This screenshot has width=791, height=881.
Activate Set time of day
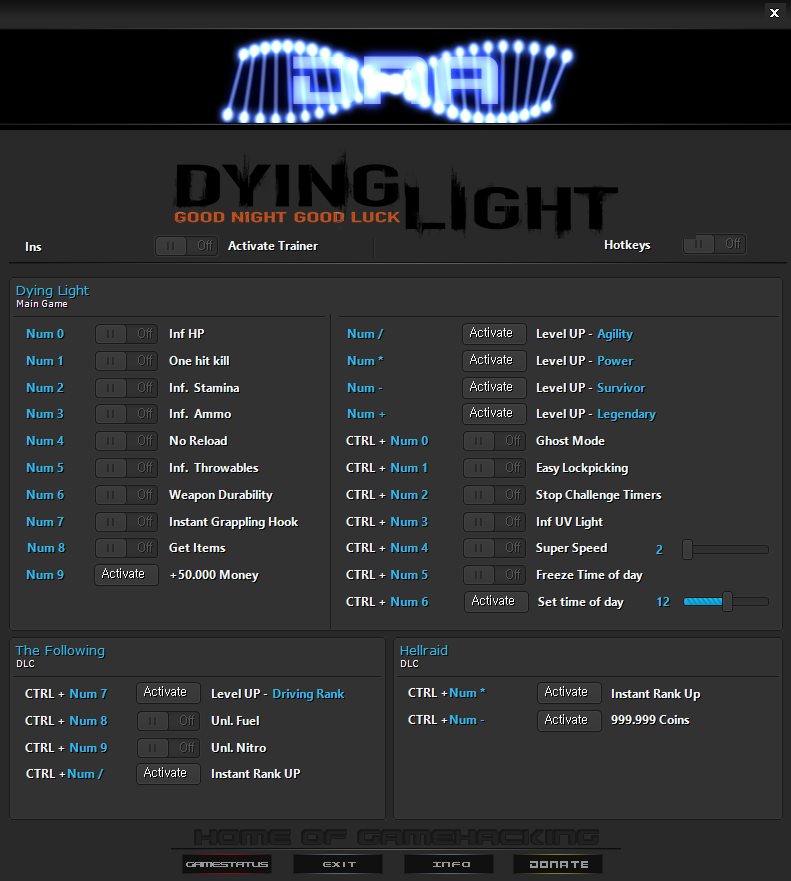[496, 602]
